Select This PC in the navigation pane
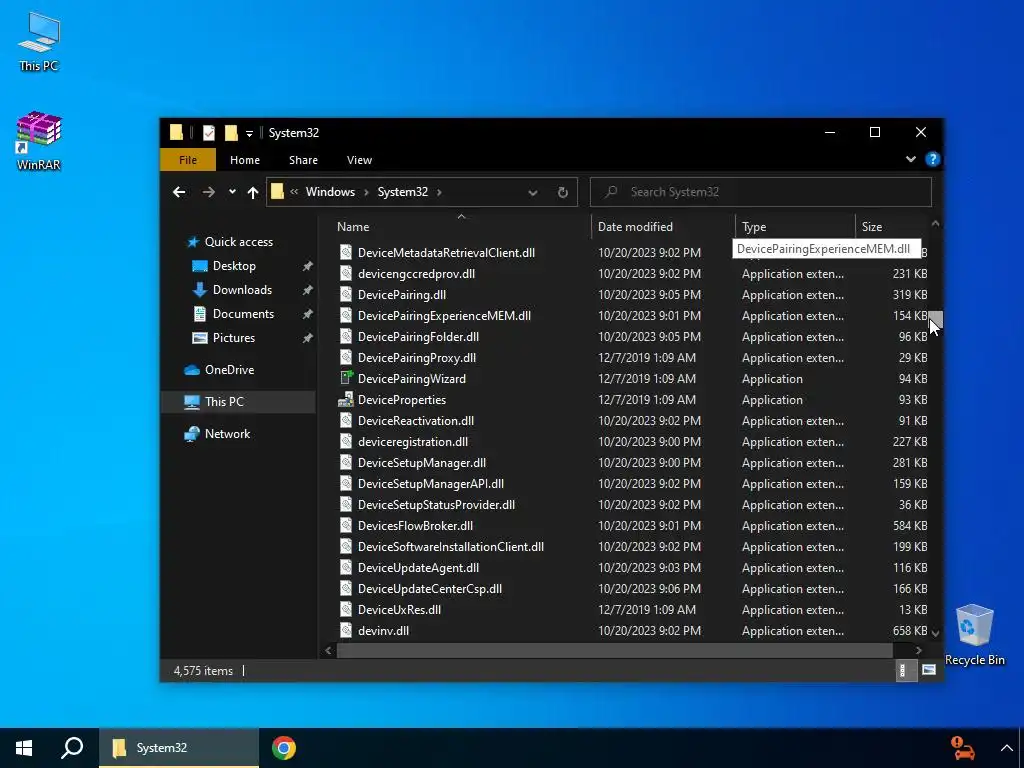This screenshot has width=1024, height=768. [224, 402]
